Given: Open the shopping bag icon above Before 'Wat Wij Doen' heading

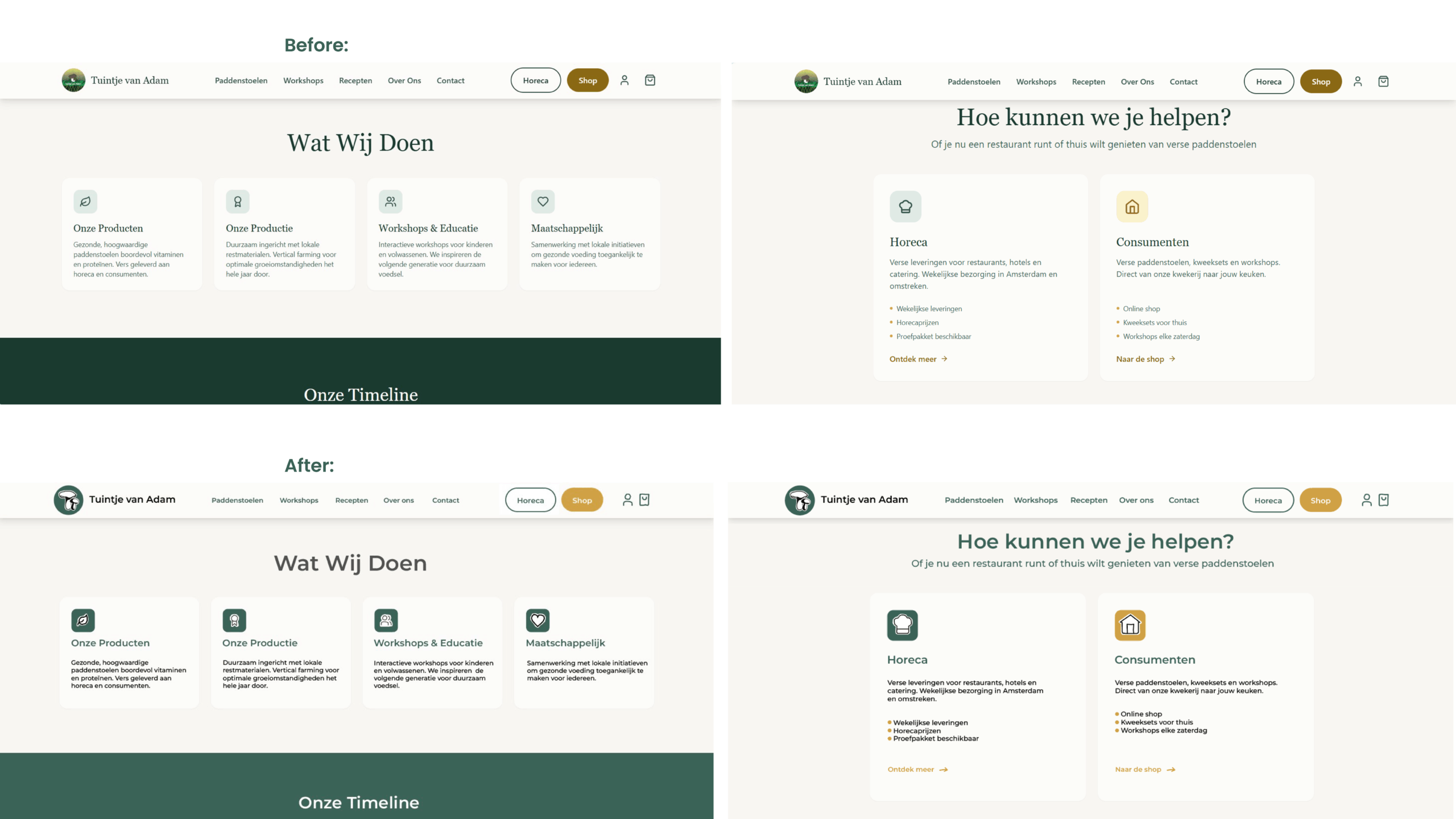Looking at the screenshot, I should (650, 80).
